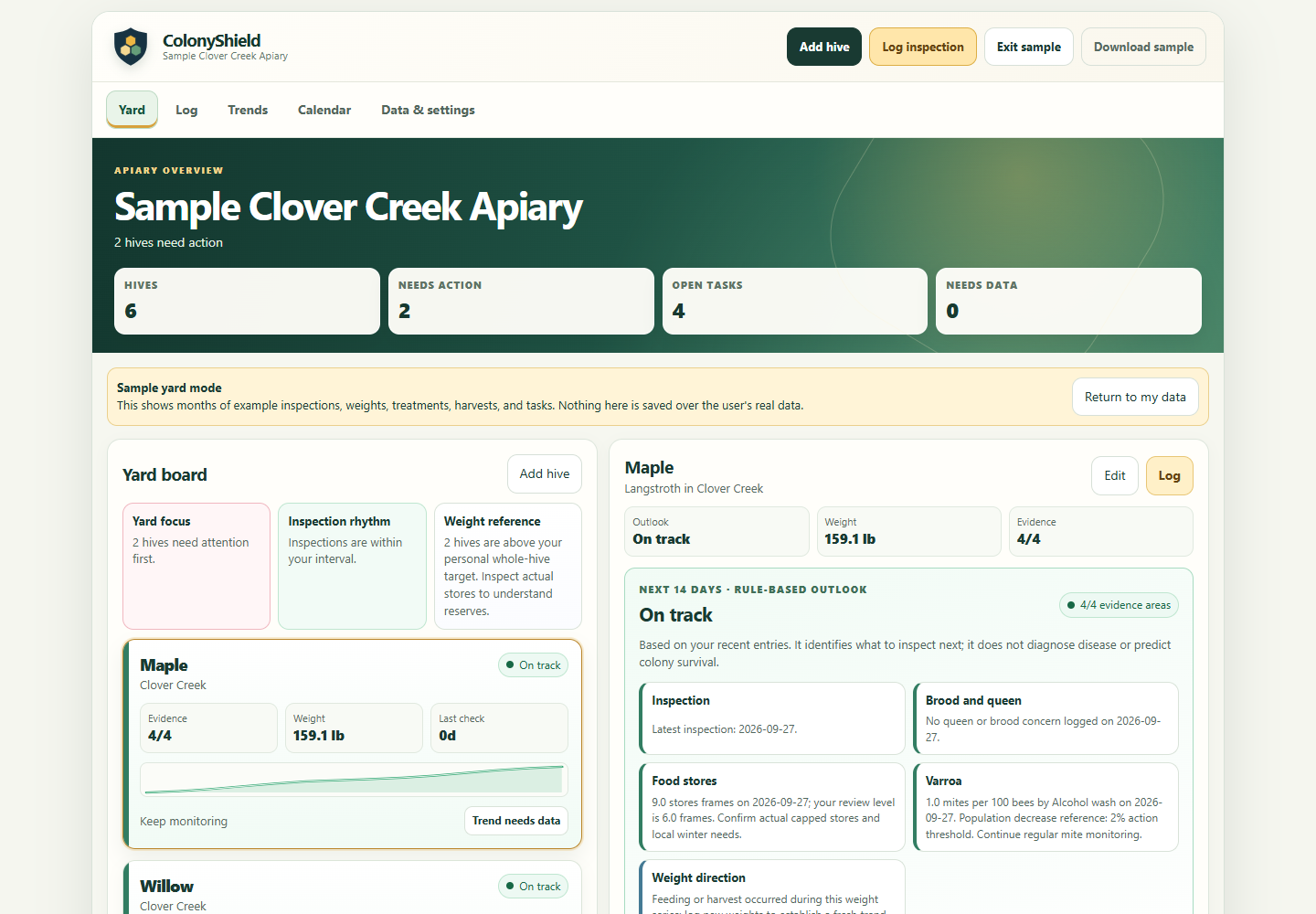Click the Outlook On track tile in Maple panel
This screenshot has height=914, width=1316.
717,531
